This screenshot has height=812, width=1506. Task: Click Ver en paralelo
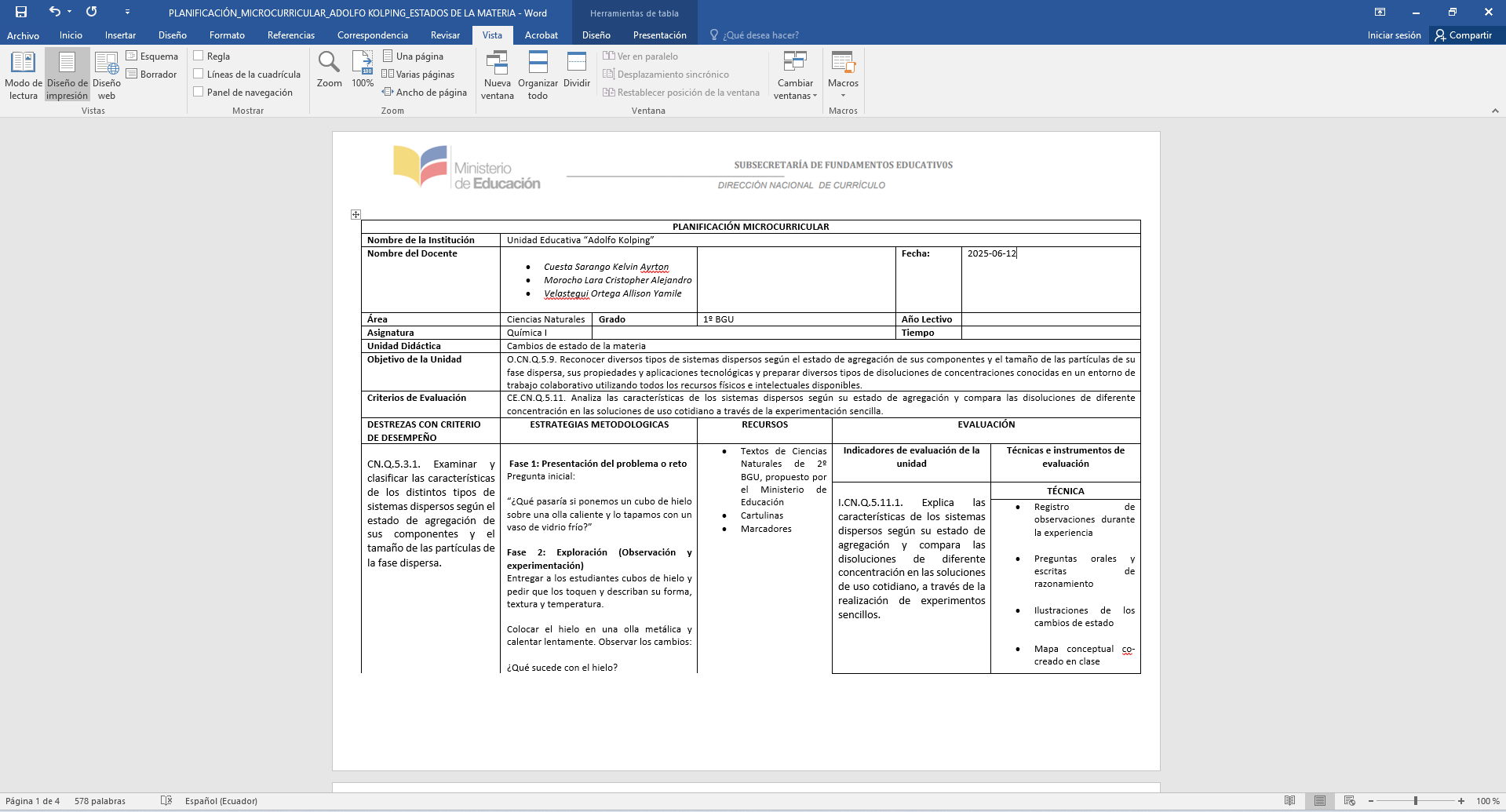640,56
